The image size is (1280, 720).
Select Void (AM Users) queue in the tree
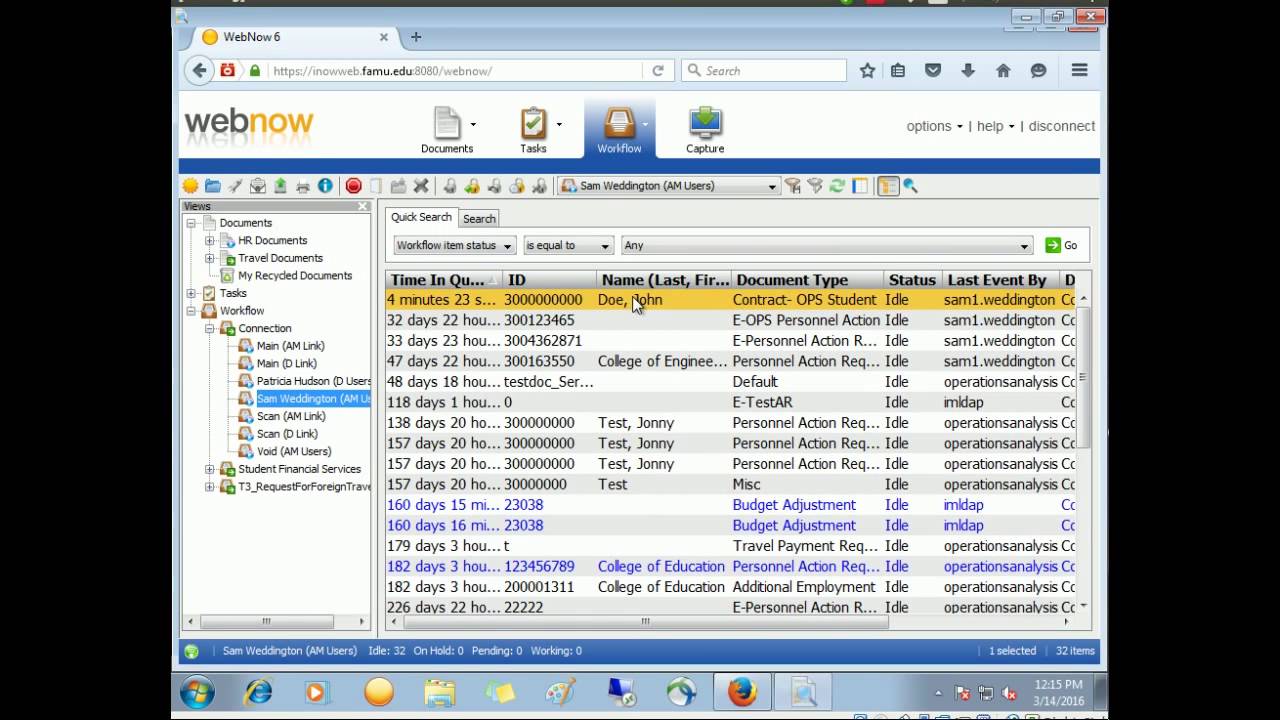(x=294, y=451)
